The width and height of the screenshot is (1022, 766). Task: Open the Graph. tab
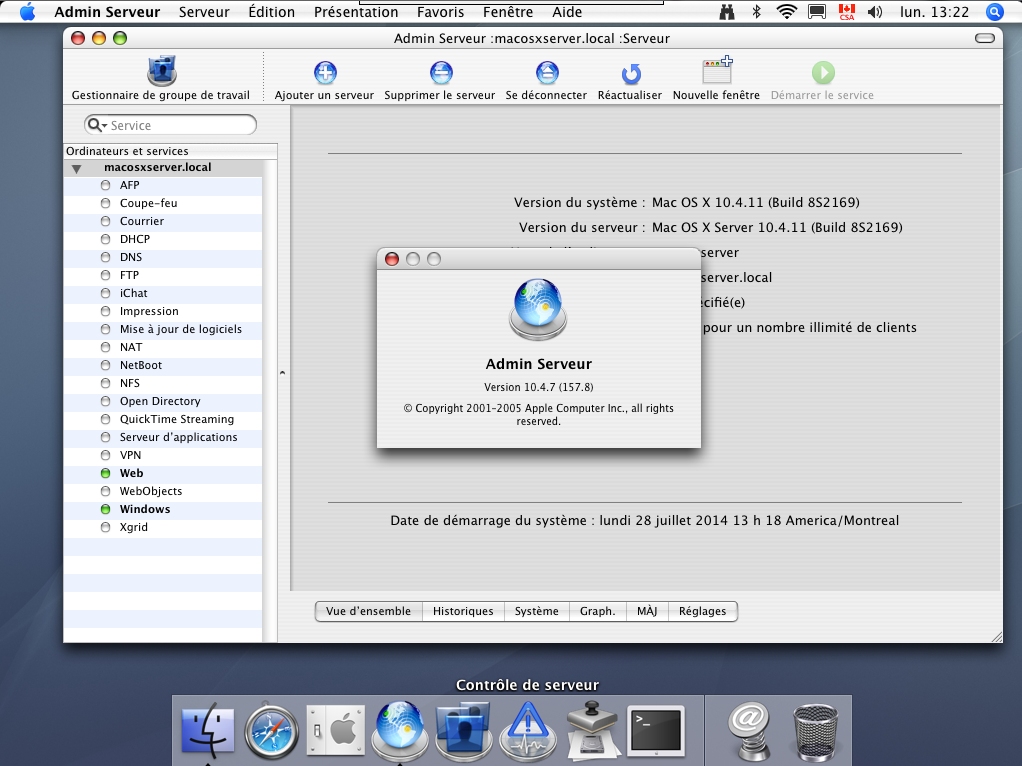pyautogui.click(x=597, y=611)
